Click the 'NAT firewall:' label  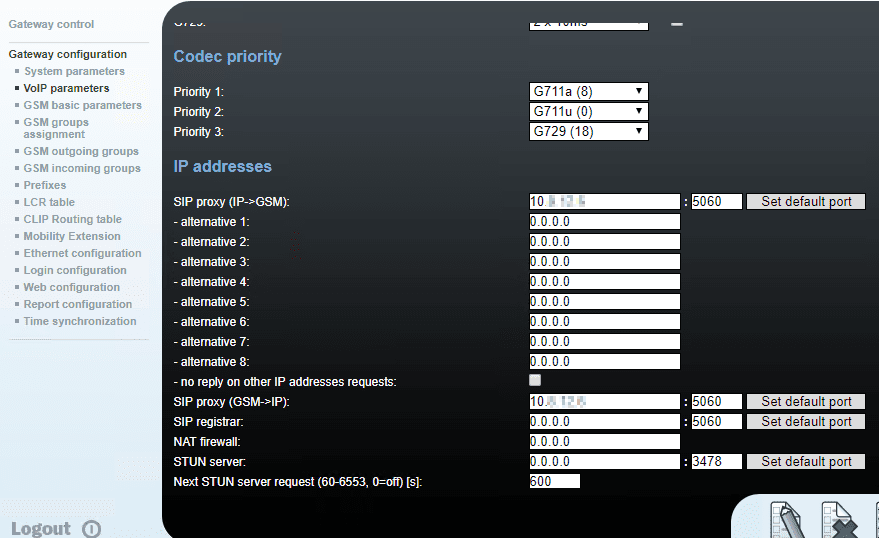(207, 442)
